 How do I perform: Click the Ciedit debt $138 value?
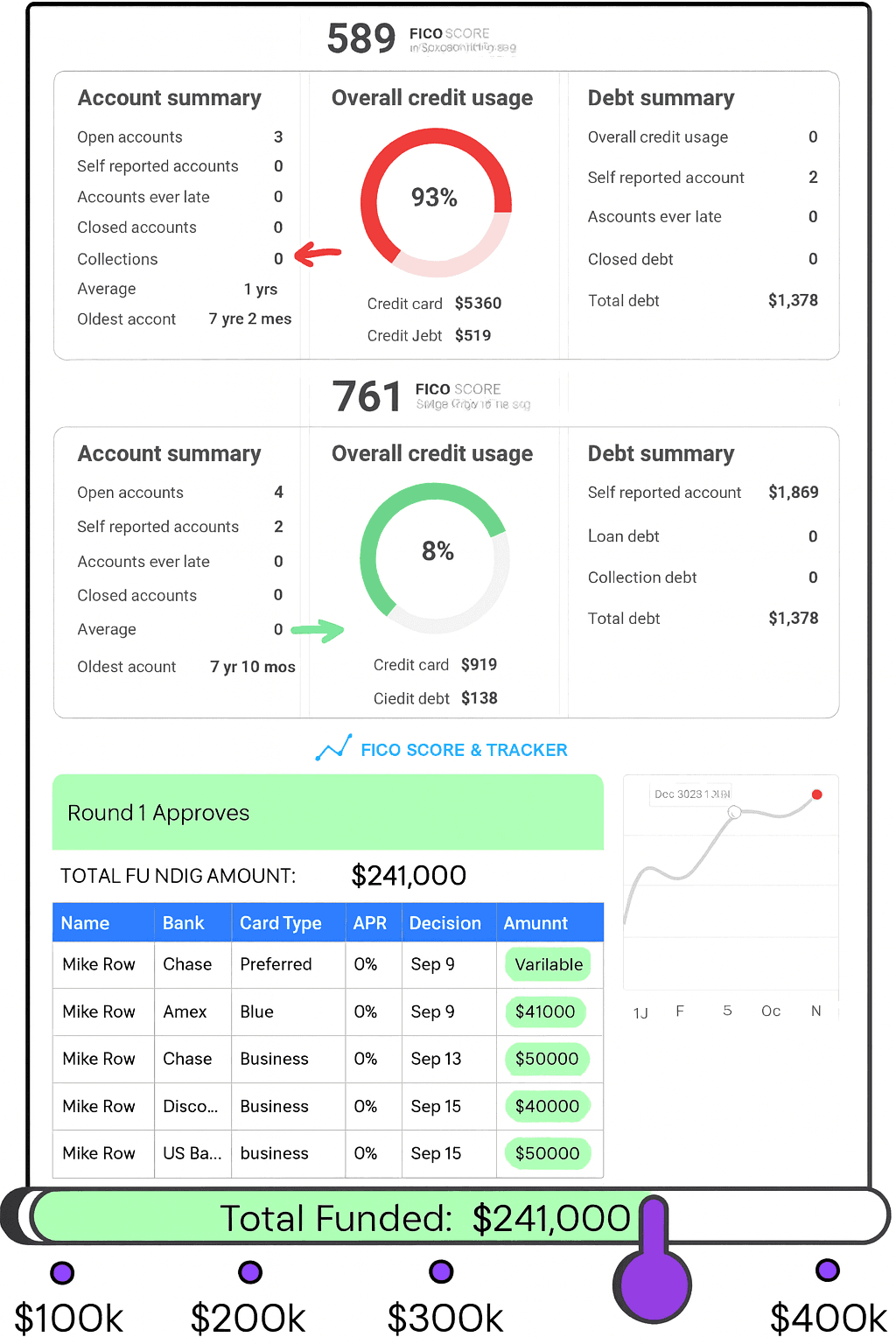point(479,698)
